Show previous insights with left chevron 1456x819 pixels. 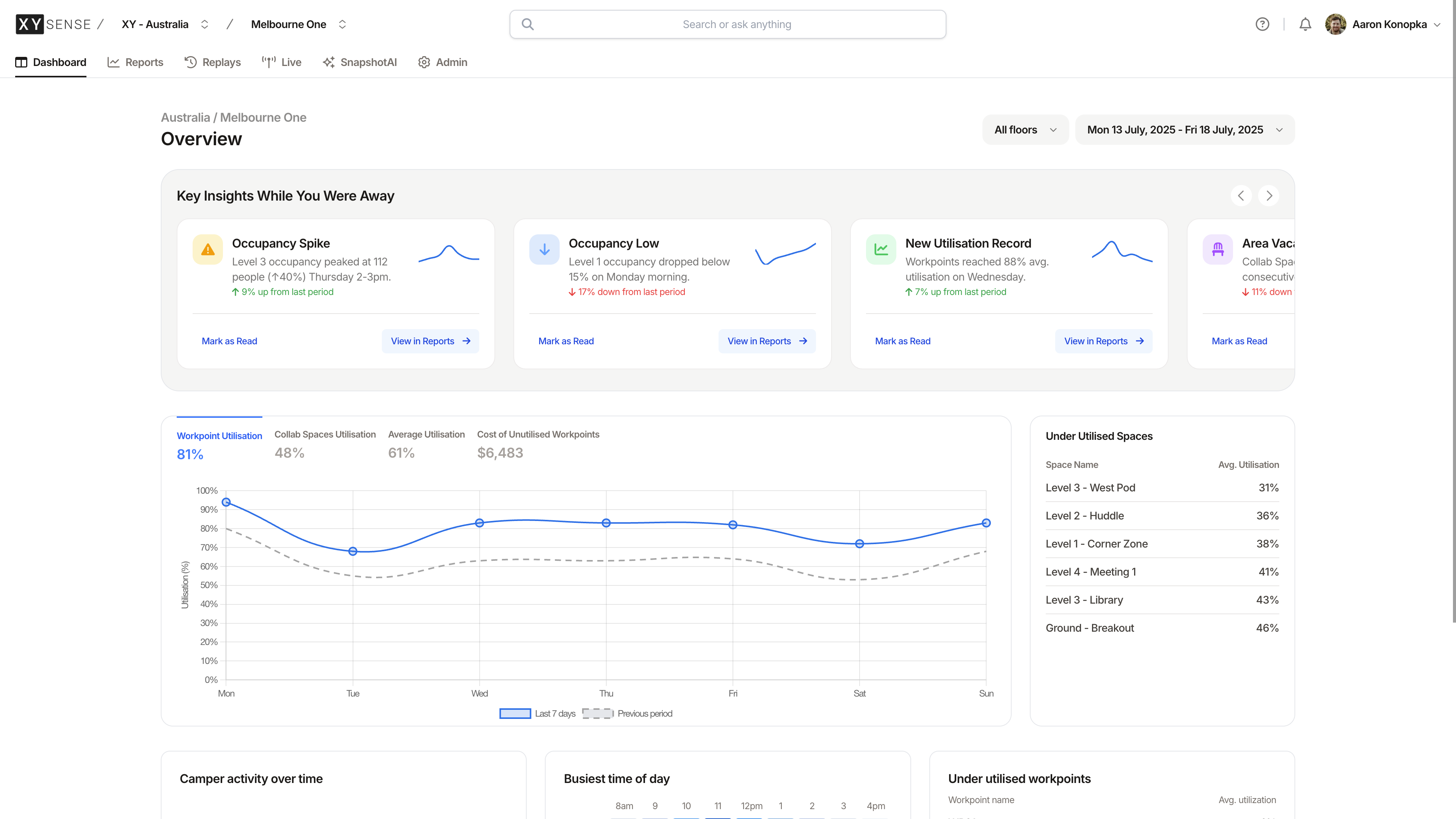click(1241, 196)
